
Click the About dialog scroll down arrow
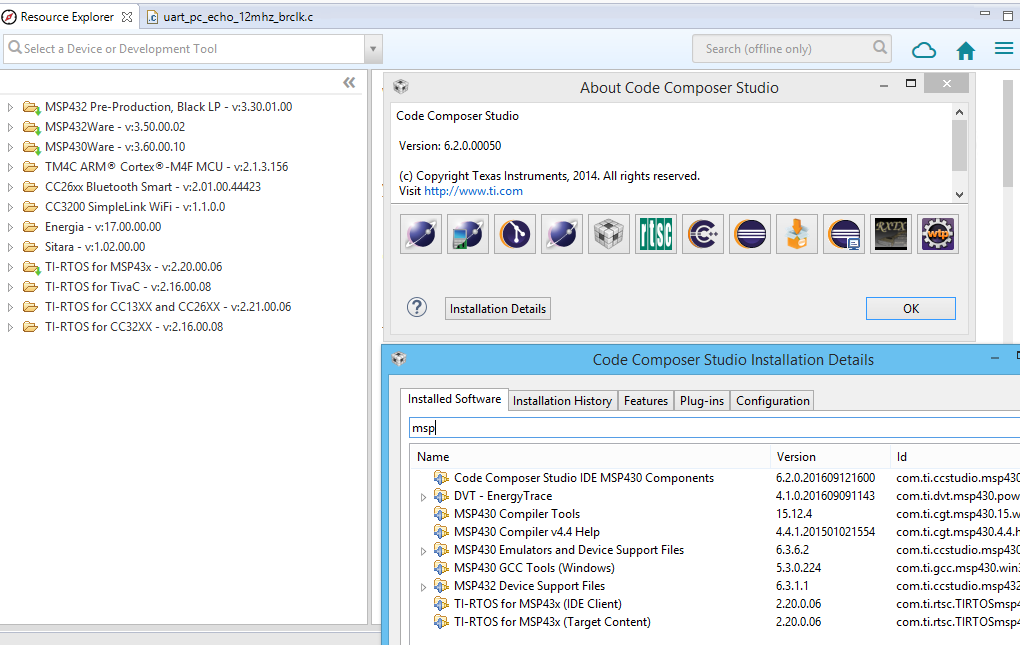(960, 194)
